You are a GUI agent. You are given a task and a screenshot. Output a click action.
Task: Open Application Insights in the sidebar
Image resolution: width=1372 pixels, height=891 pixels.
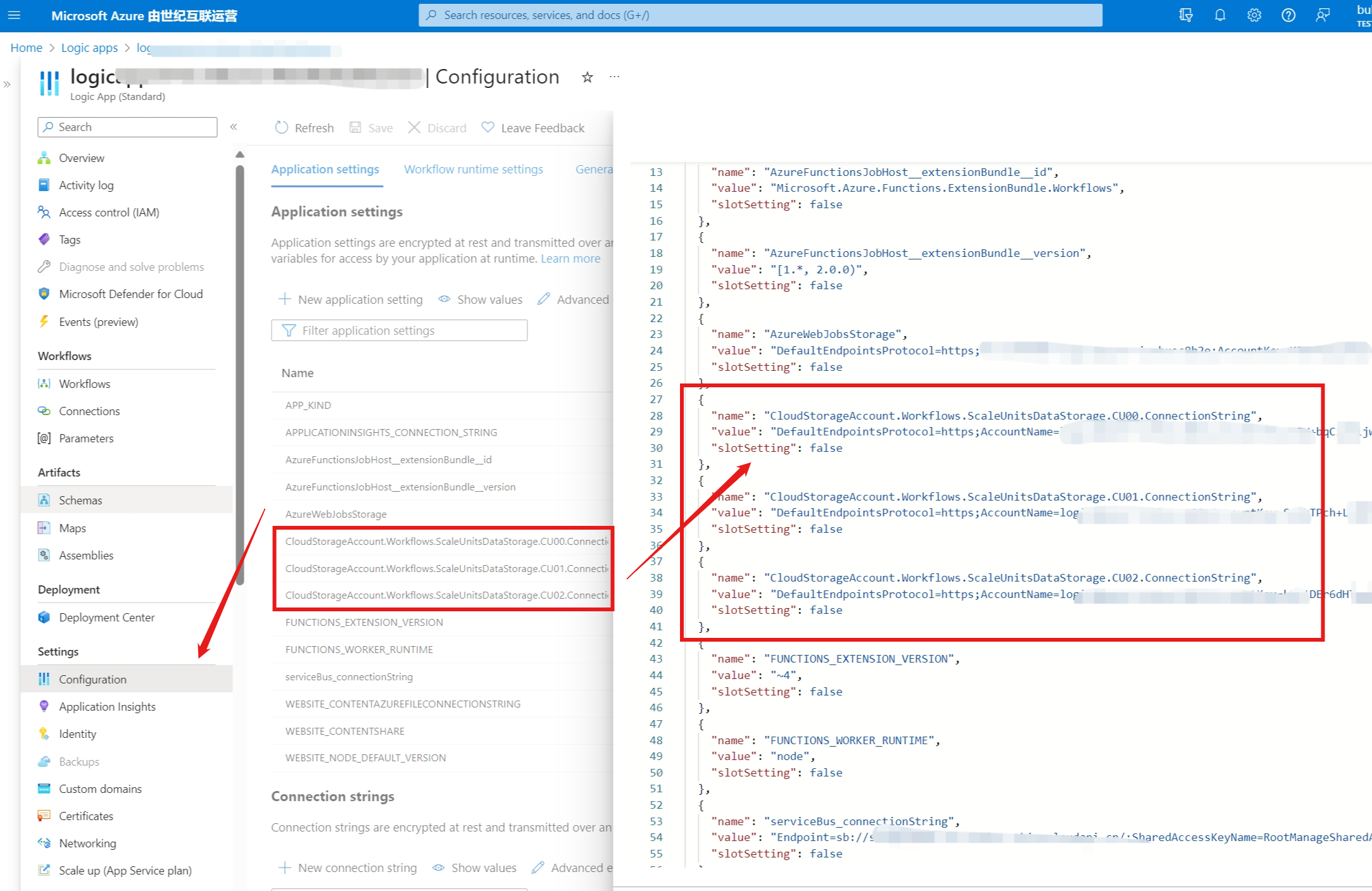click(x=107, y=706)
